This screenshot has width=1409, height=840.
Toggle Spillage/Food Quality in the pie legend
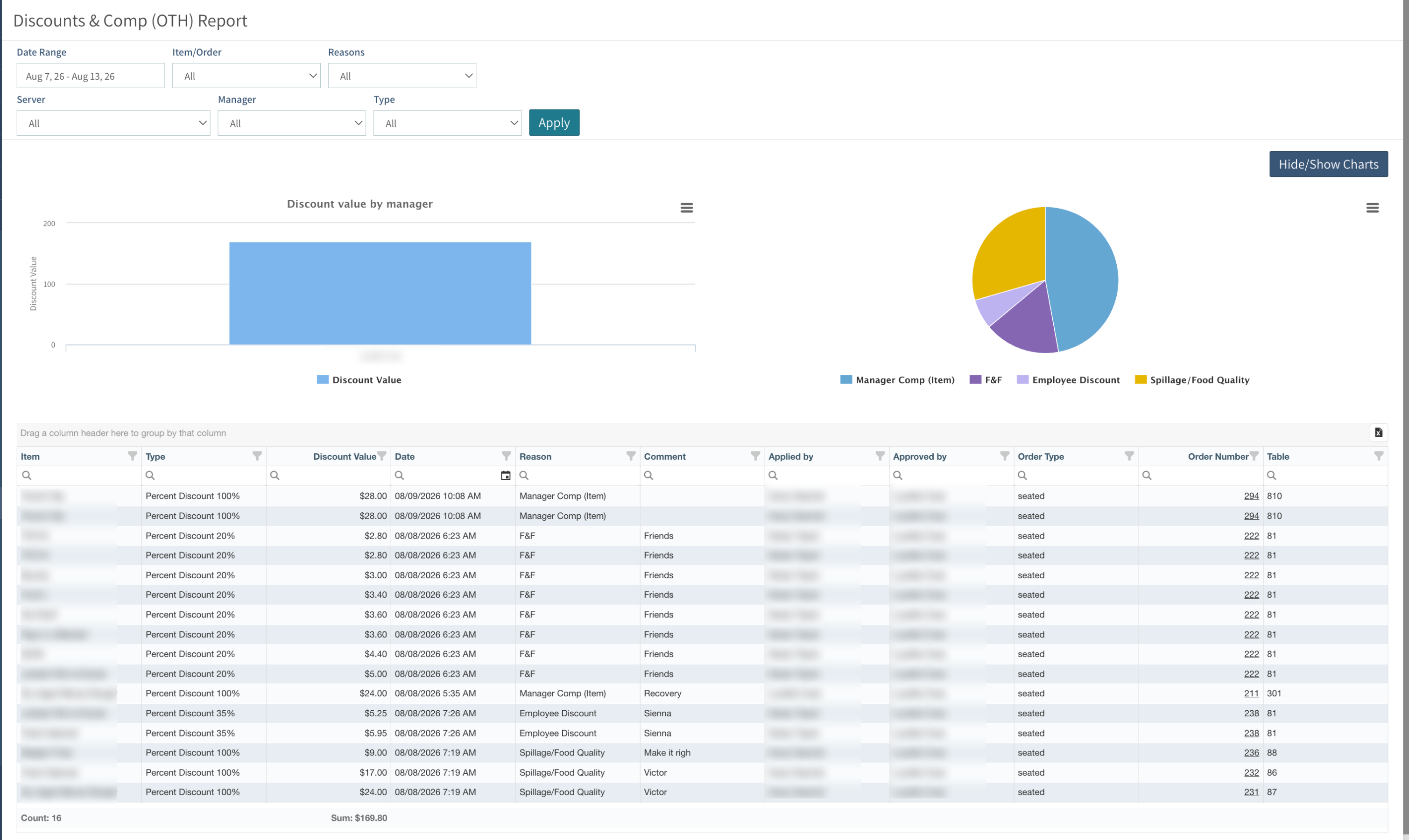(1191, 380)
